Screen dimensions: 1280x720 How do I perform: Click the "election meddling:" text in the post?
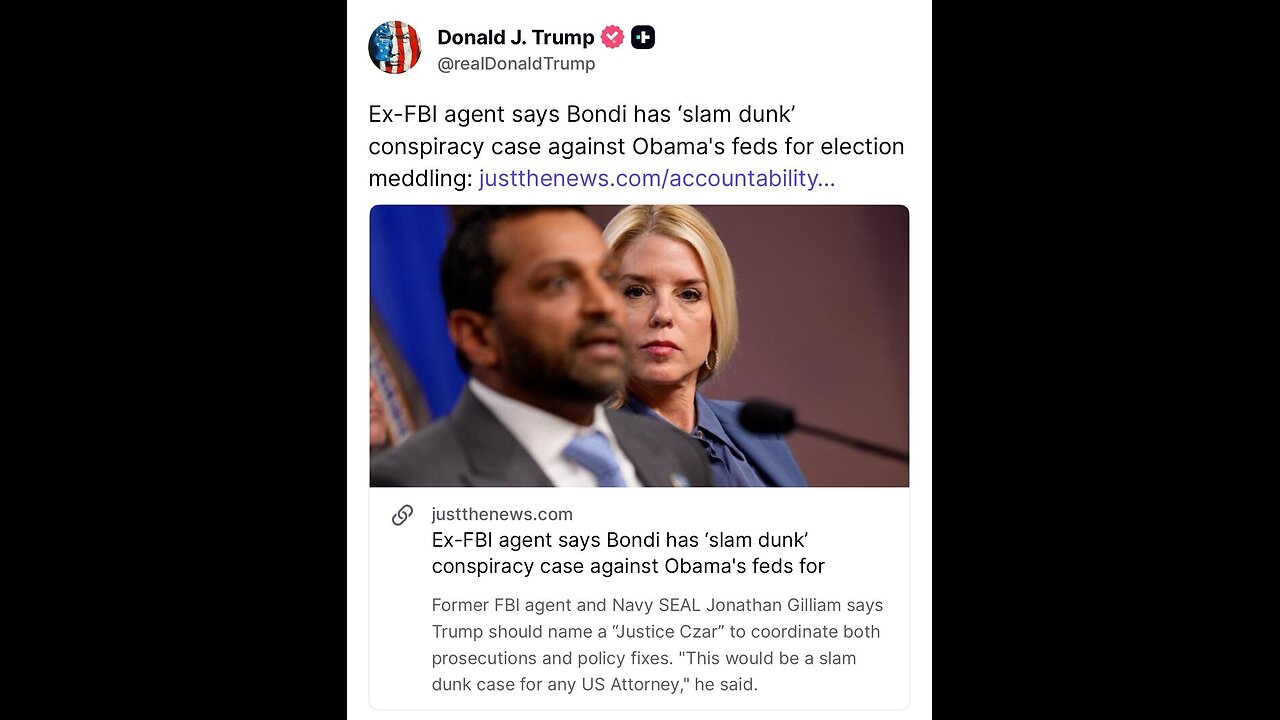coord(420,179)
